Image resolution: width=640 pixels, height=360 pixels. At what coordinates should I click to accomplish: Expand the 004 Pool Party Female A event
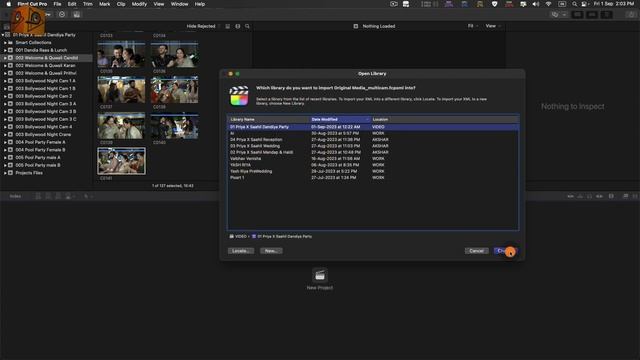coord(5,142)
